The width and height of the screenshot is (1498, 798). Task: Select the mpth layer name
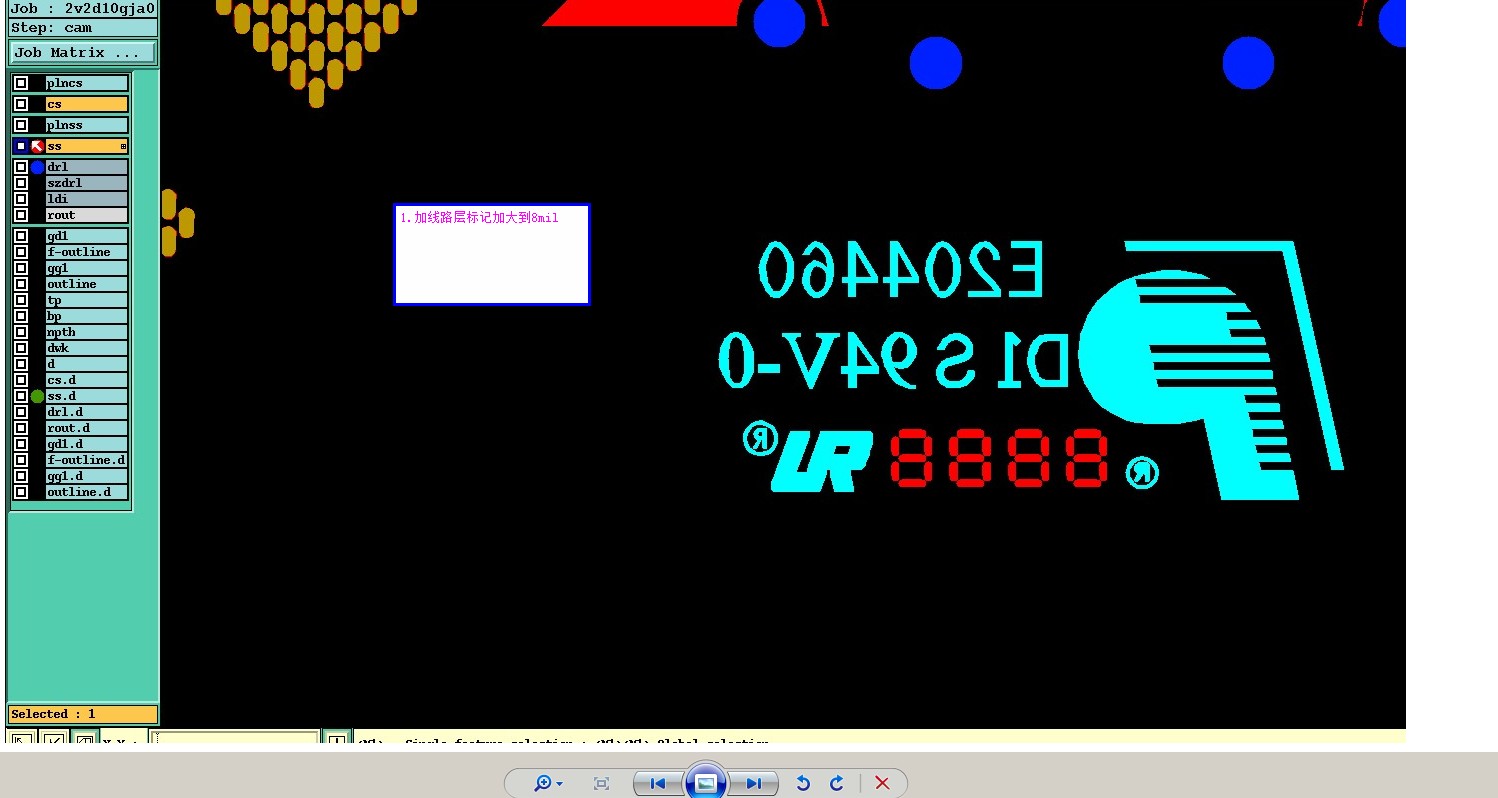click(x=87, y=332)
